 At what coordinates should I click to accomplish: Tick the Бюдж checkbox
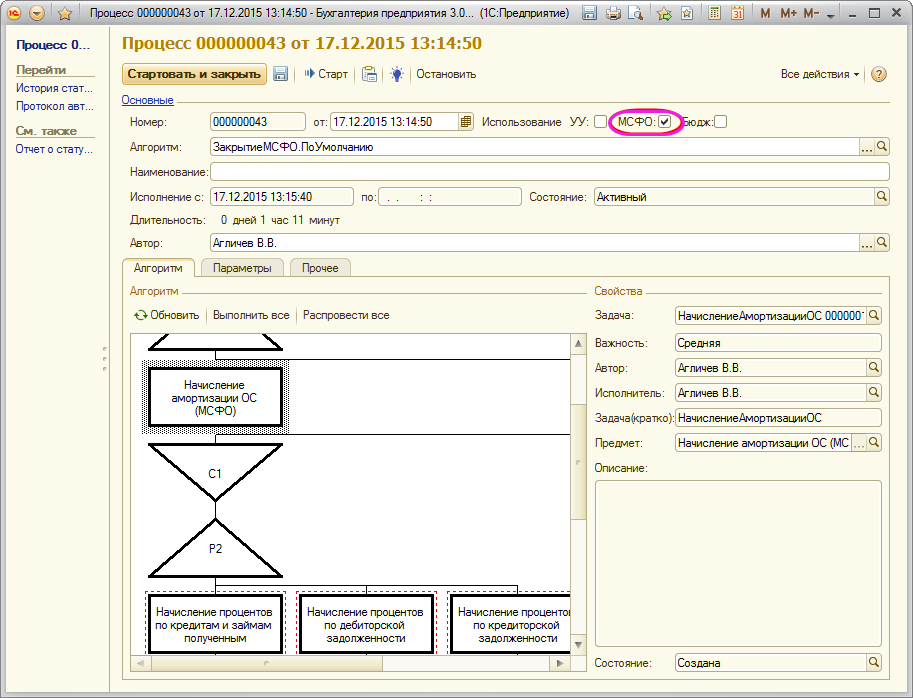tap(720, 122)
